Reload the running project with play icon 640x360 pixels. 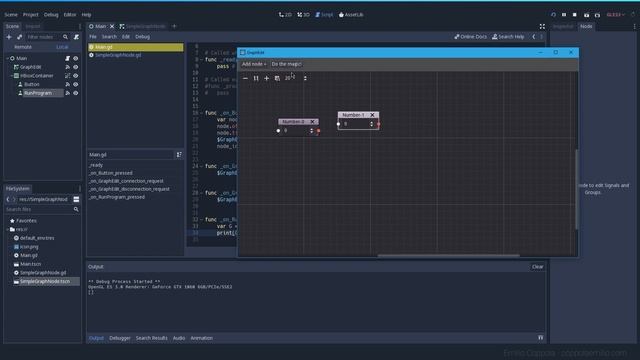point(553,15)
